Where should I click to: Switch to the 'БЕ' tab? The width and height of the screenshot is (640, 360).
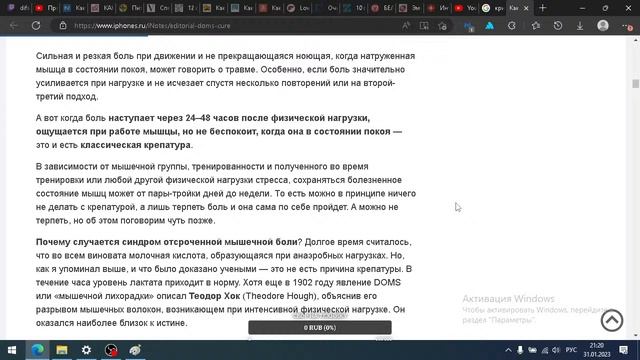pyautogui.click(x=382, y=8)
